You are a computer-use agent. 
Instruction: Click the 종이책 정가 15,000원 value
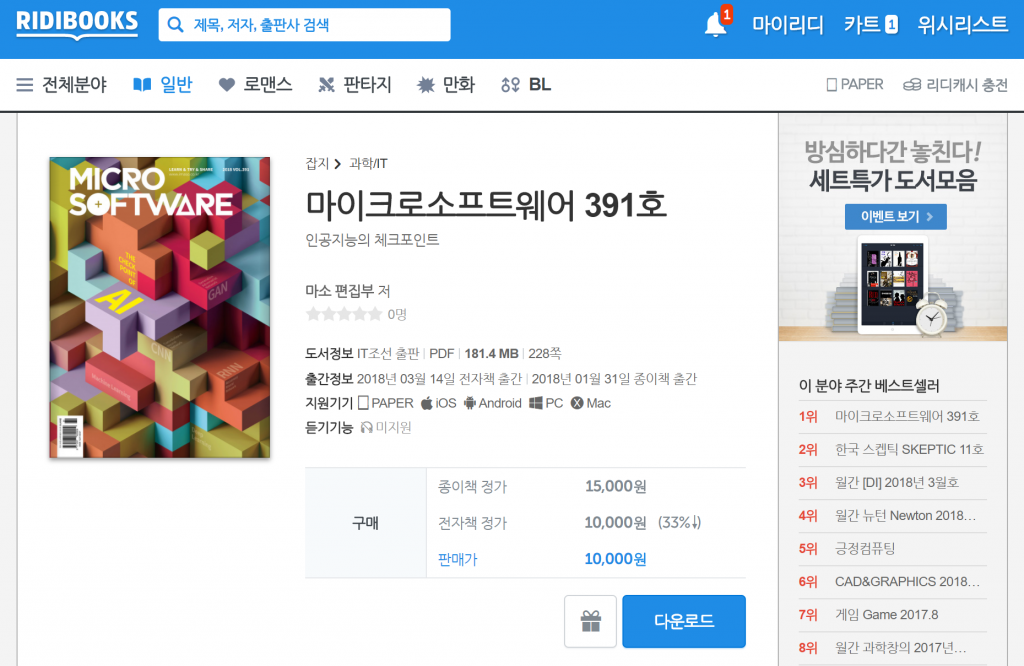tap(615, 486)
